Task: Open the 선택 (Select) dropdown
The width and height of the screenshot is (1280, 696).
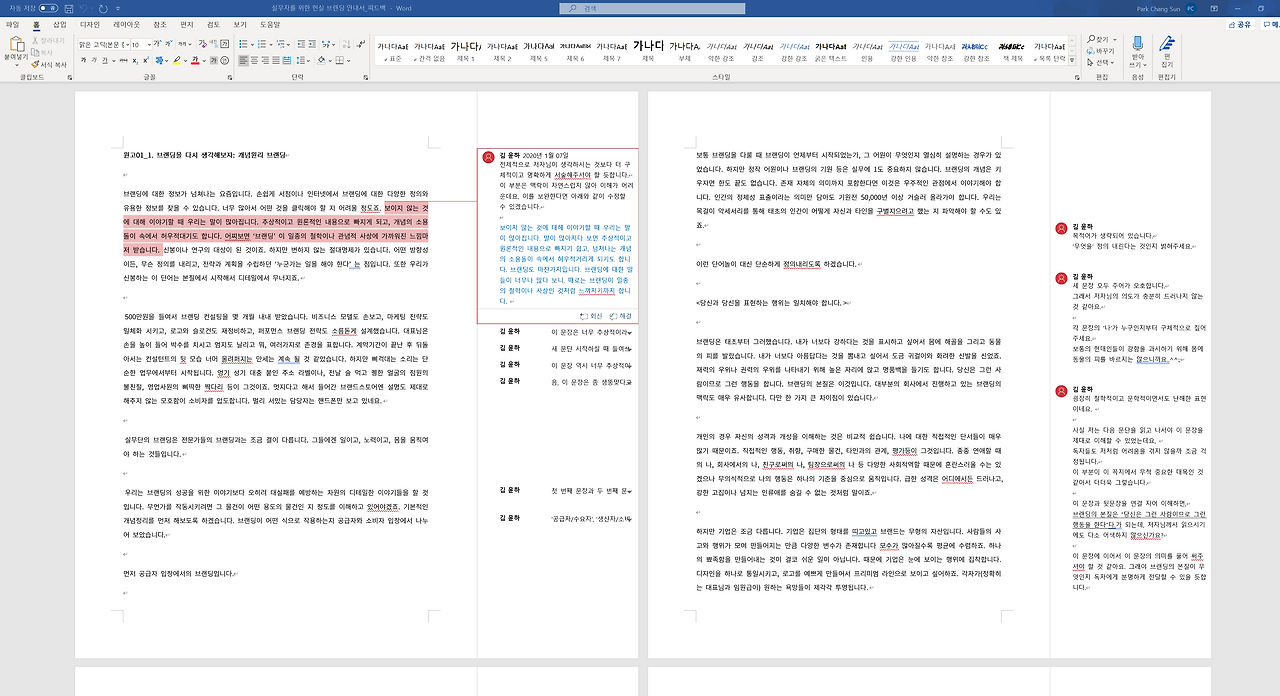Action: pos(1102,62)
